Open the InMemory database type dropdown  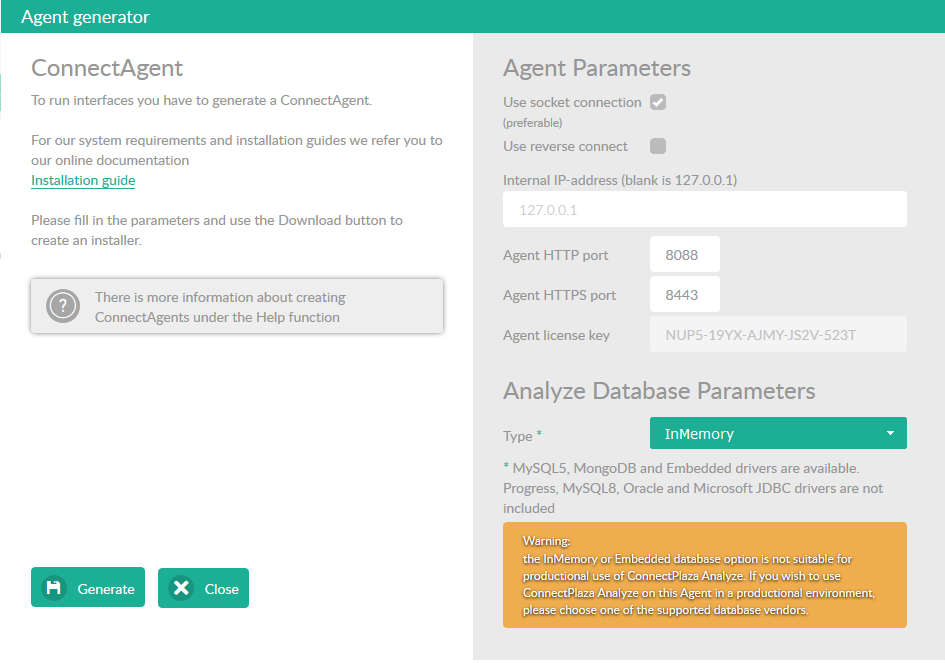[777, 433]
